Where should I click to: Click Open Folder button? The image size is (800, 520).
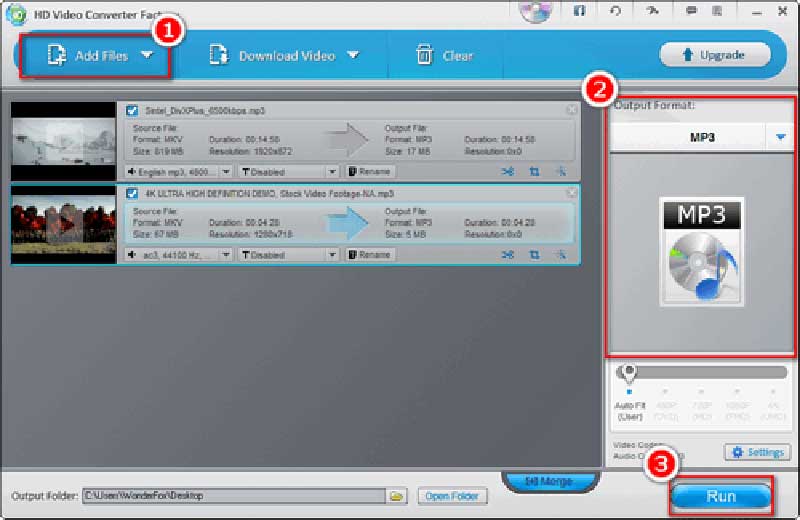[452, 496]
